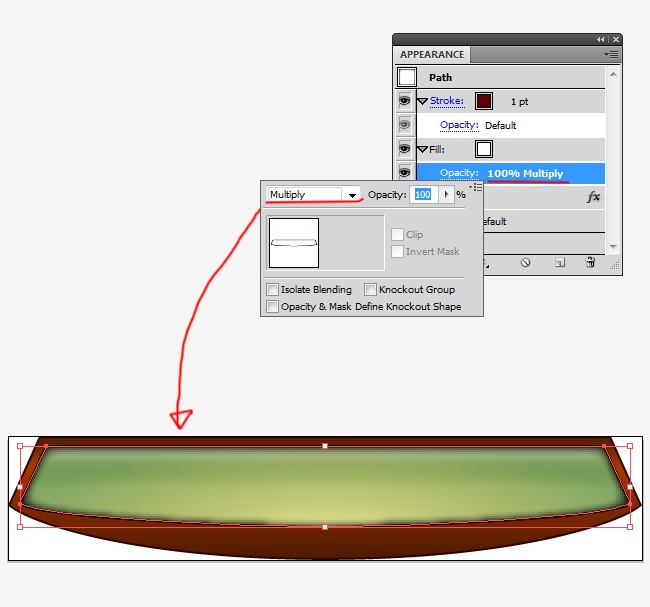The height and width of the screenshot is (607, 650).
Task: Collapse the Stroke disclosure triangle
Action: point(422,101)
